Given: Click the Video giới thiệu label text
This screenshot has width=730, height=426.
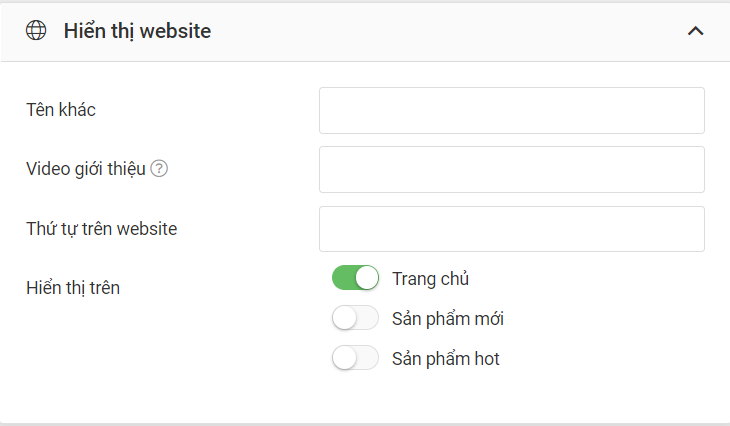Looking at the screenshot, I should pos(86,169).
